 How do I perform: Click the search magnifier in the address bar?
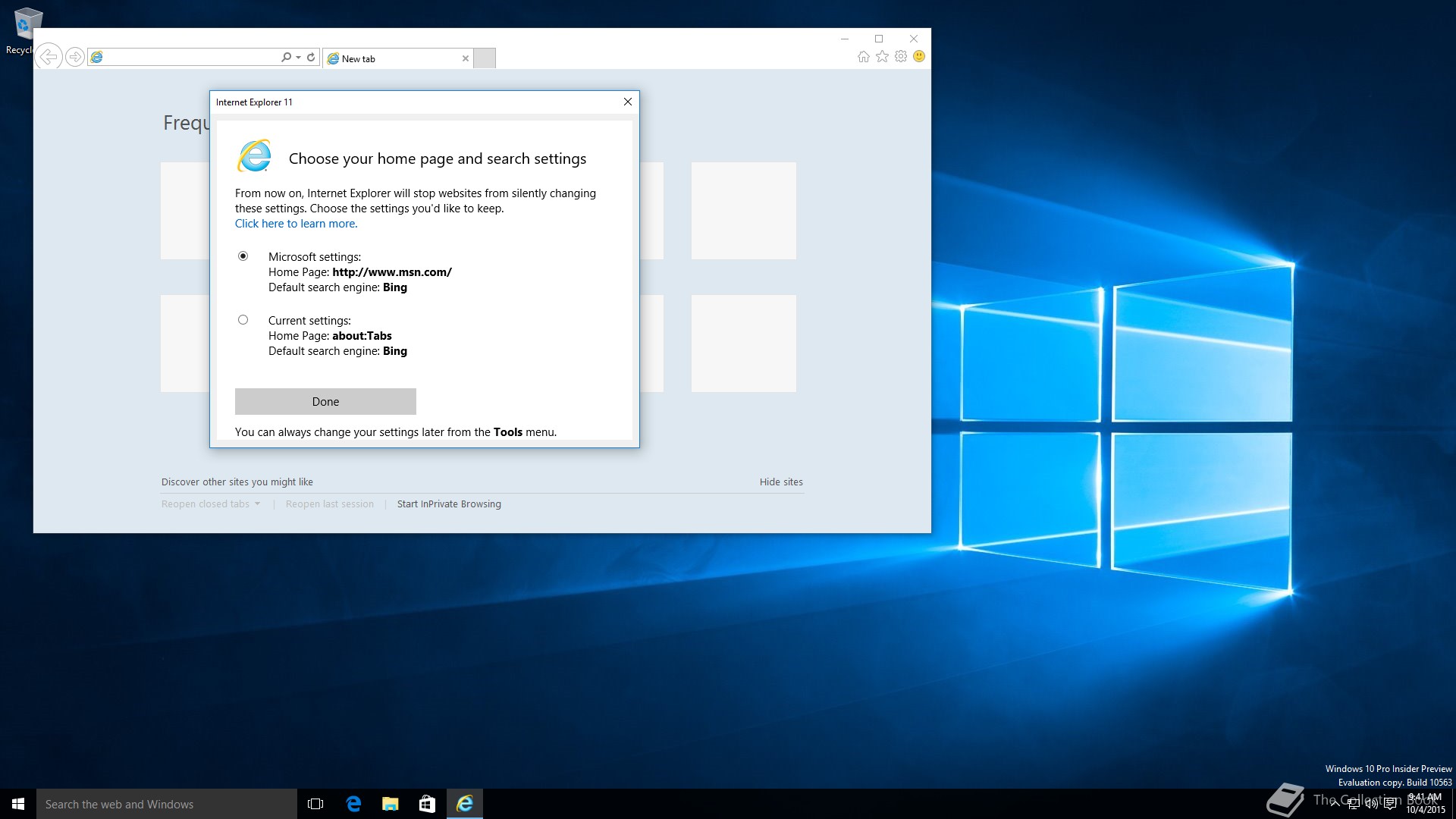pos(286,57)
